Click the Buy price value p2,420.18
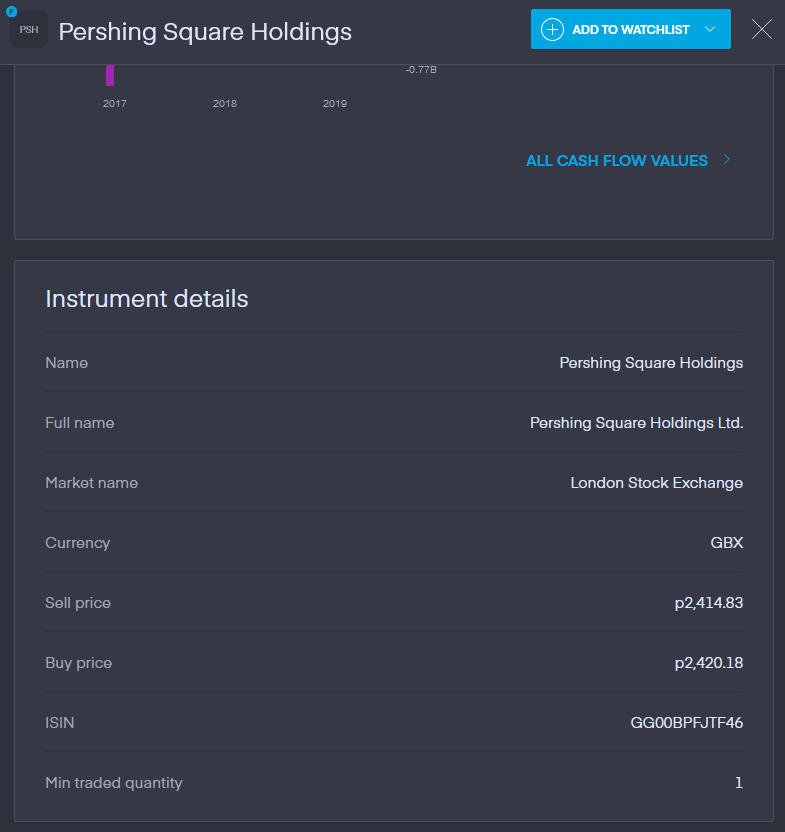This screenshot has height=832, width=785. coord(709,663)
